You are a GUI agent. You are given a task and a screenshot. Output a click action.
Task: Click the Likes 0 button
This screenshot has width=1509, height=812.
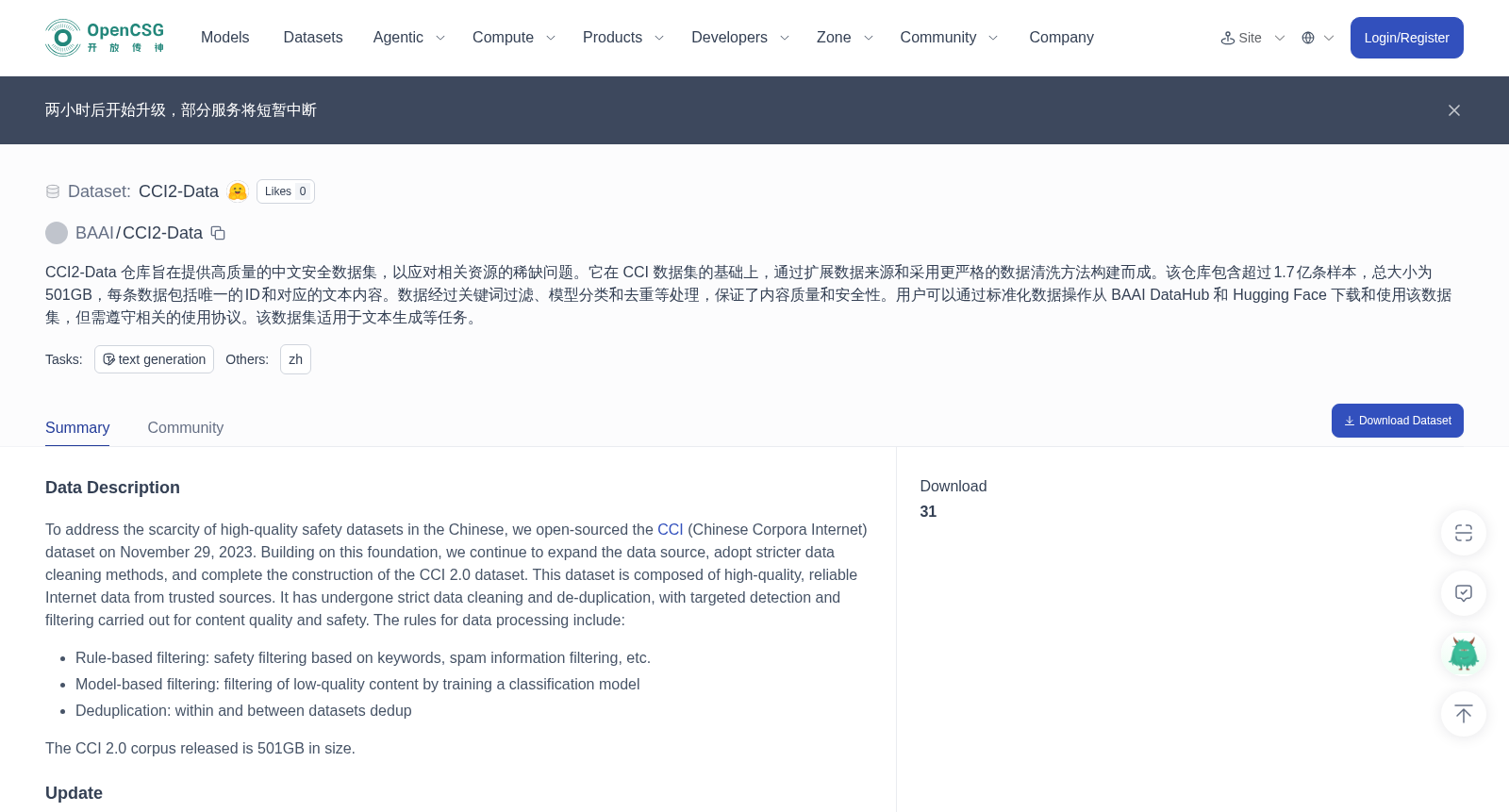pyautogui.click(x=286, y=191)
